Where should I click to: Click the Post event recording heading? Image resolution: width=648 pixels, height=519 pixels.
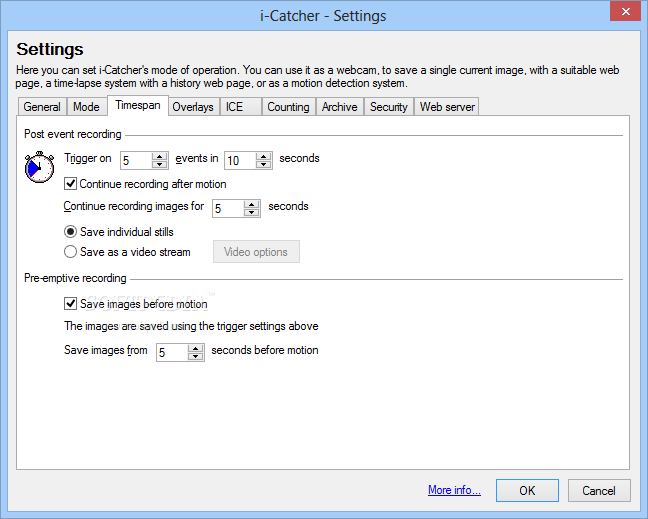click(73, 134)
